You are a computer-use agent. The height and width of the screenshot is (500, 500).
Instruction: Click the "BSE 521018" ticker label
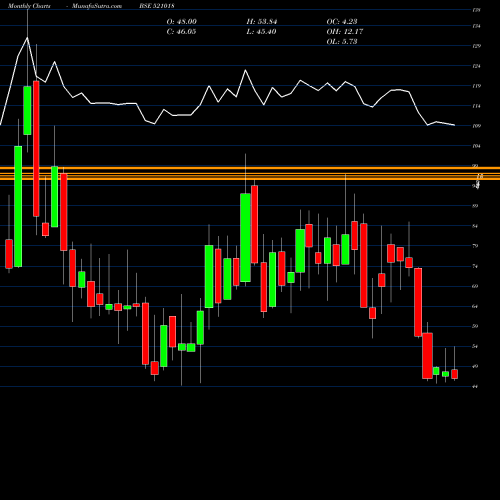click(x=158, y=6)
